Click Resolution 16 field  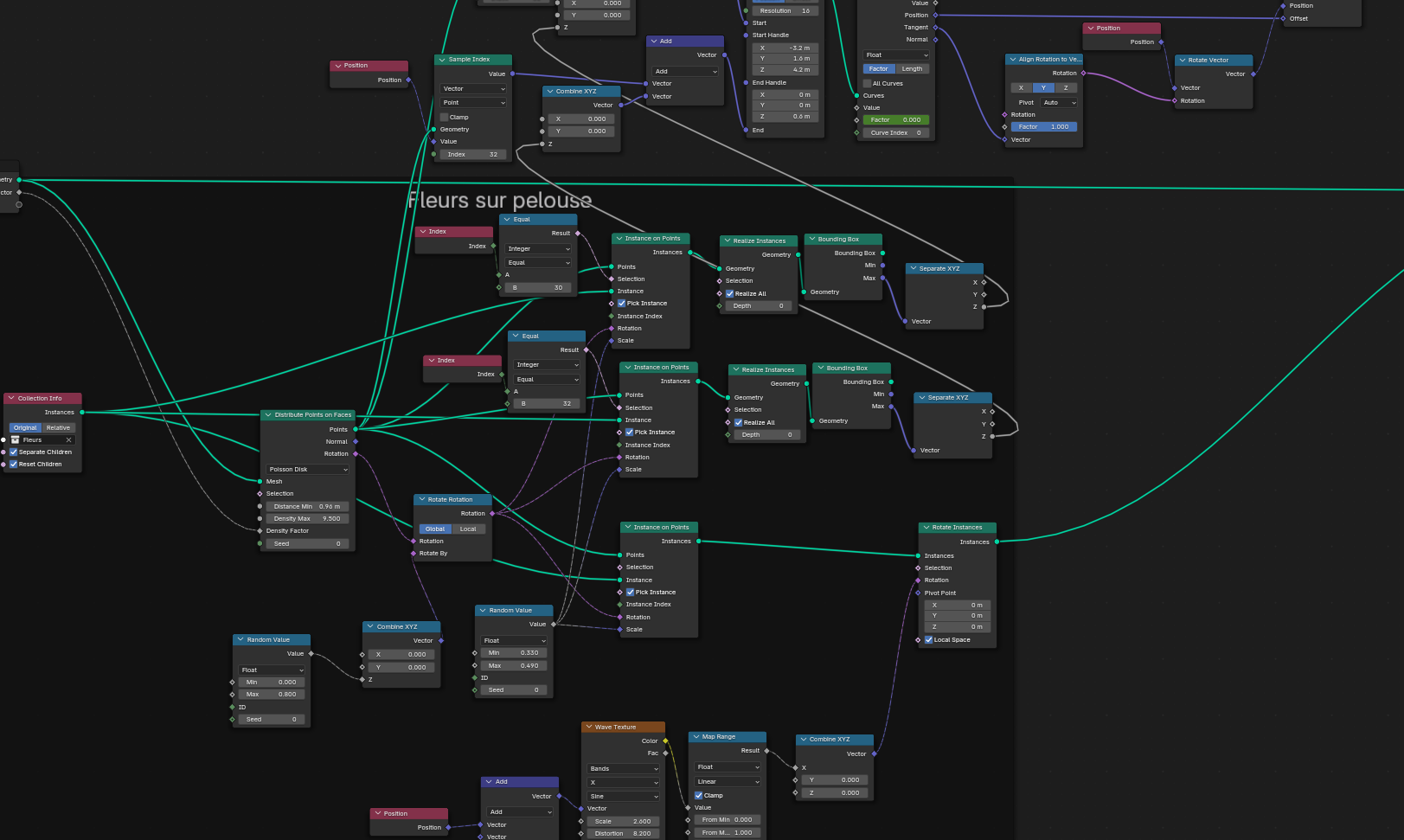[x=785, y=10]
